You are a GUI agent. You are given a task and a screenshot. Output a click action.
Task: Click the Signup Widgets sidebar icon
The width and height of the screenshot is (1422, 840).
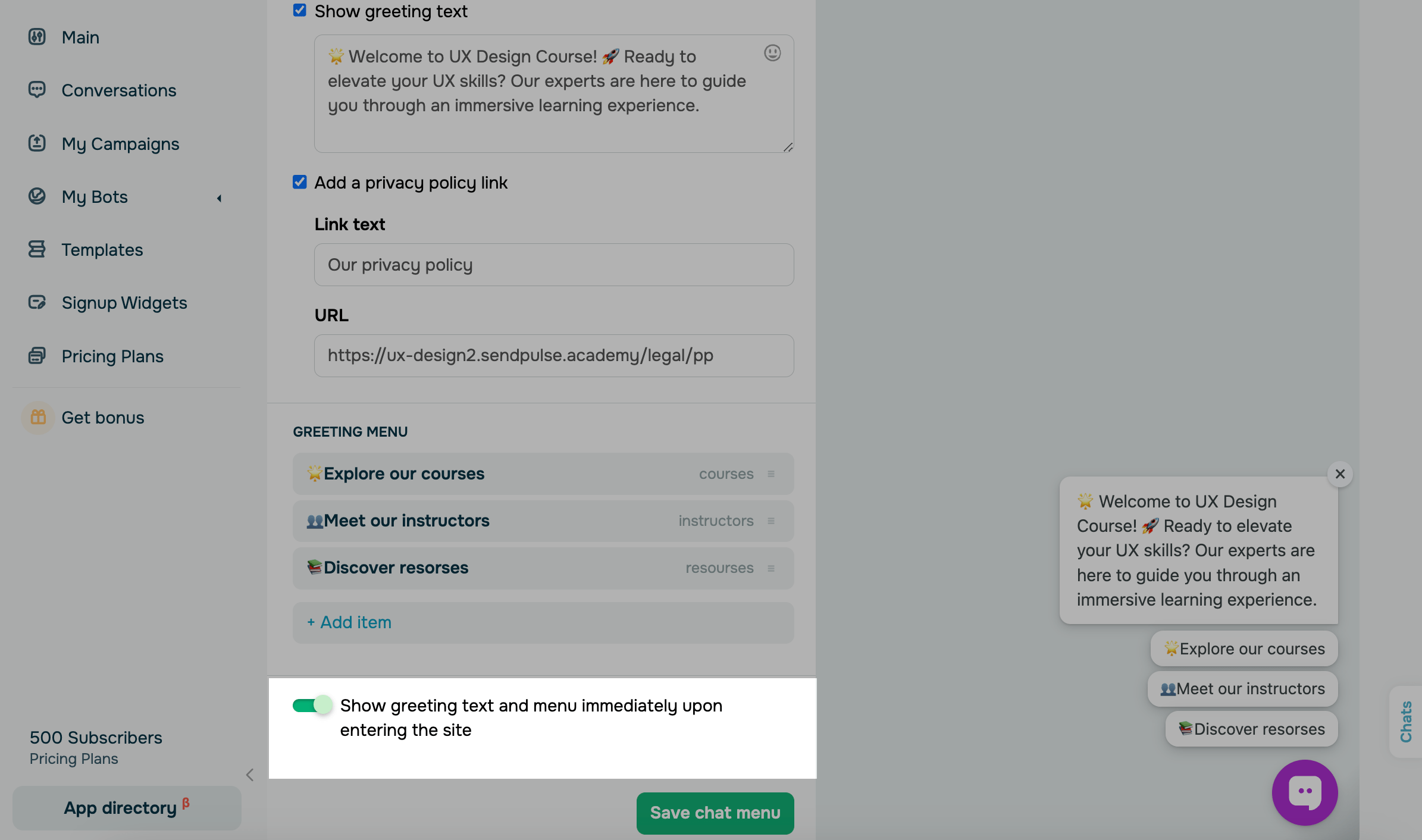click(x=37, y=303)
